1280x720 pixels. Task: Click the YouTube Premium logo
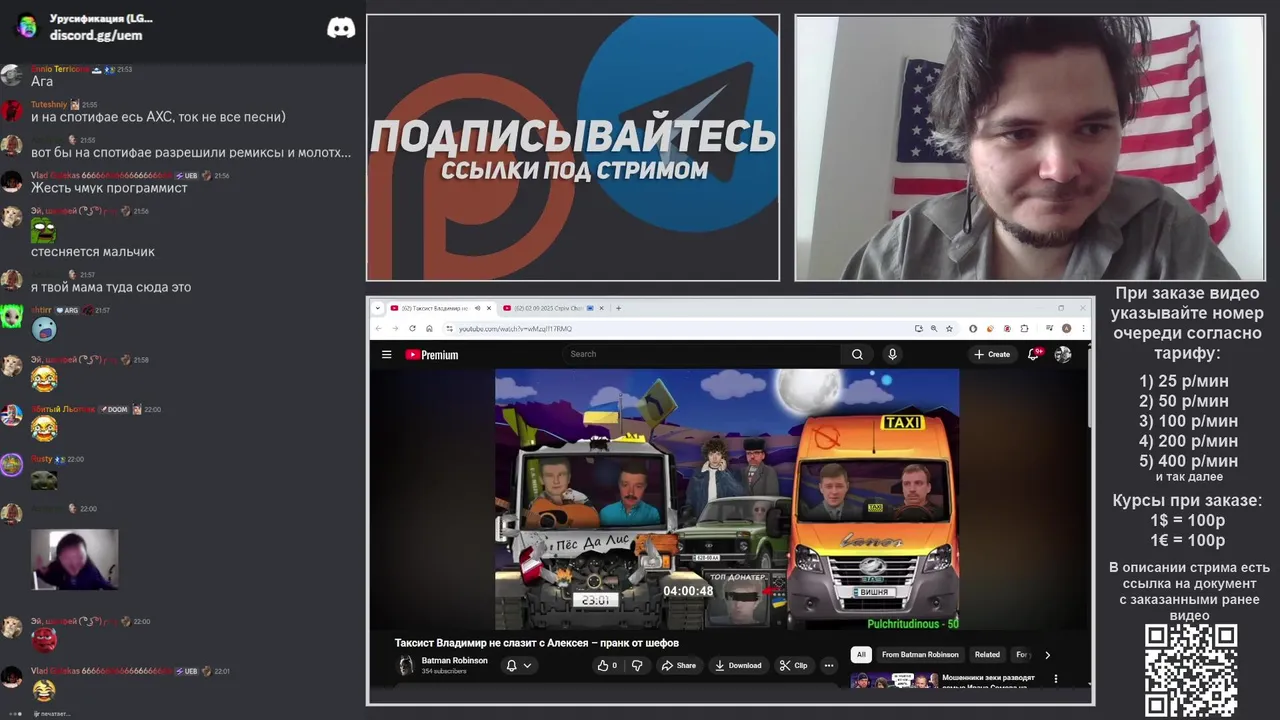tap(432, 354)
